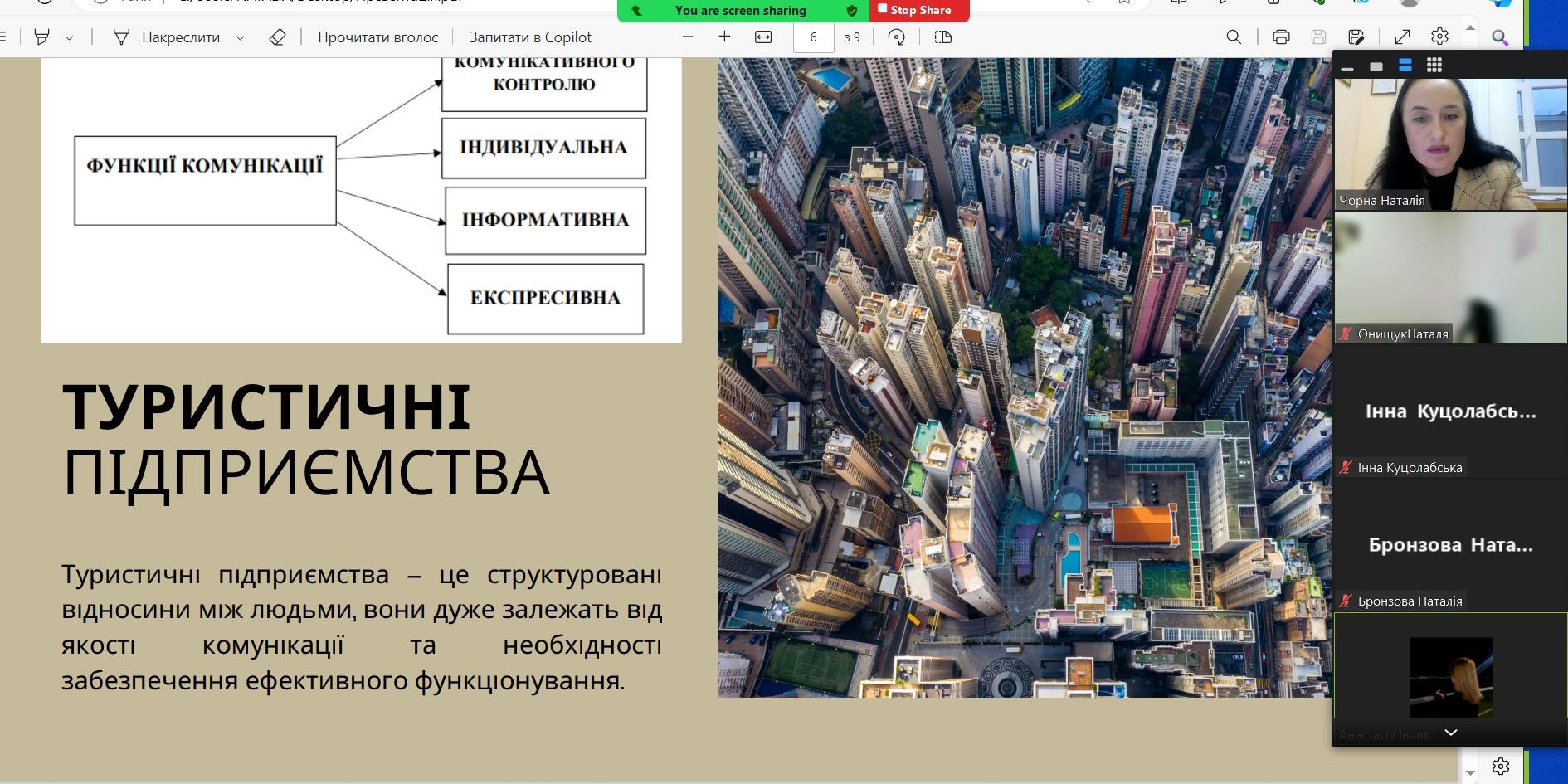Search within the PDF document
Viewport: 1568px width, 784px height.
pyautogui.click(x=1234, y=37)
